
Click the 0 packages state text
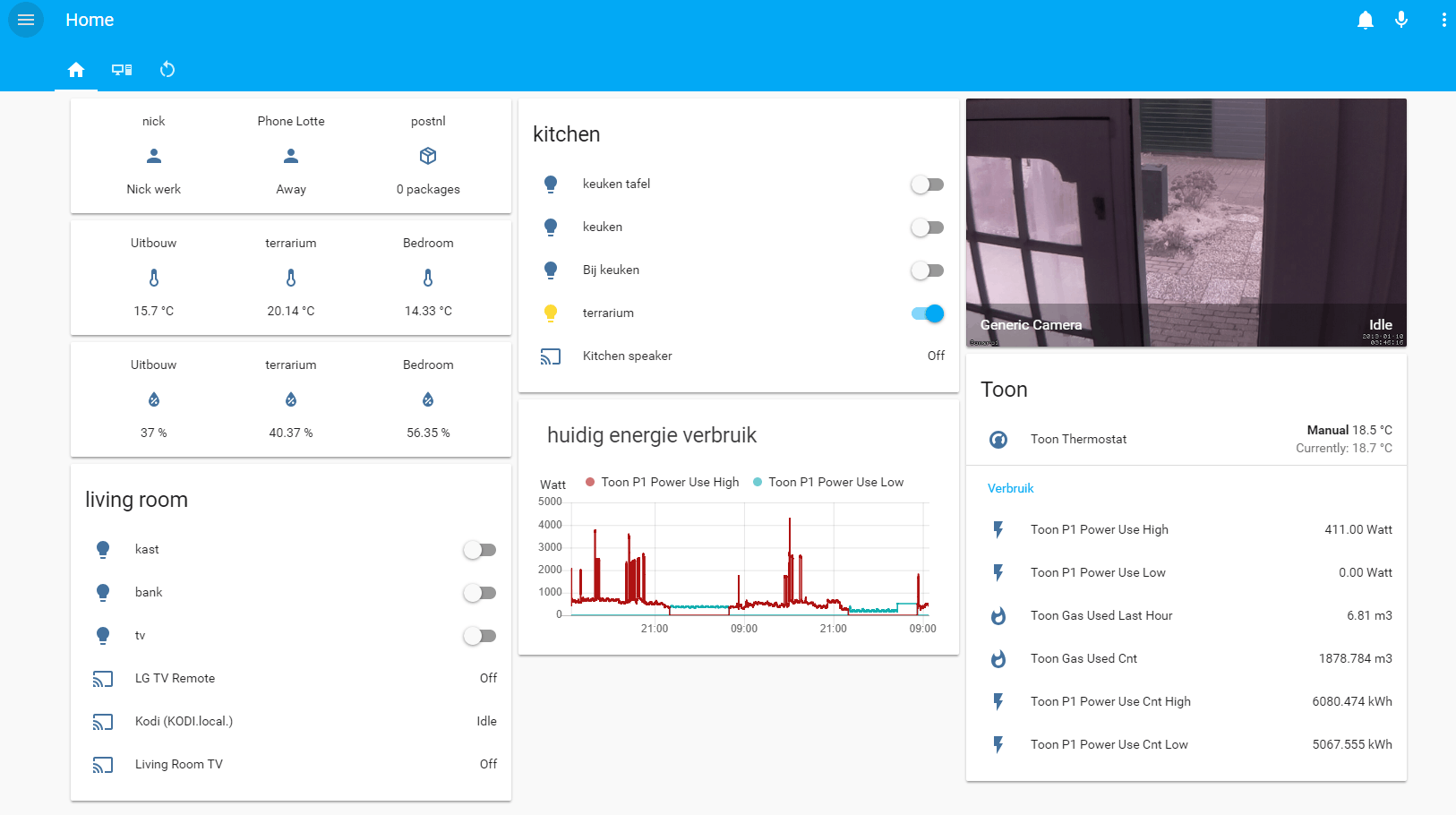[x=428, y=190]
